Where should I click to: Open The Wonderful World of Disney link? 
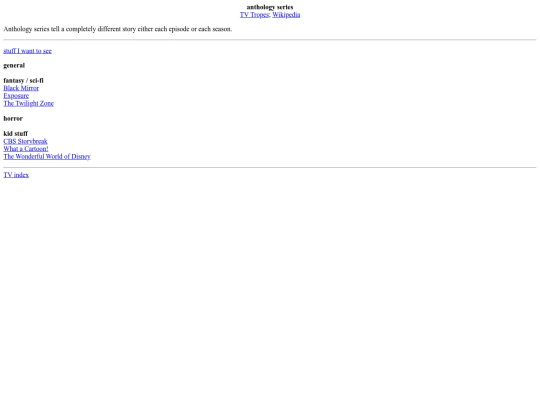(x=47, y=156)
